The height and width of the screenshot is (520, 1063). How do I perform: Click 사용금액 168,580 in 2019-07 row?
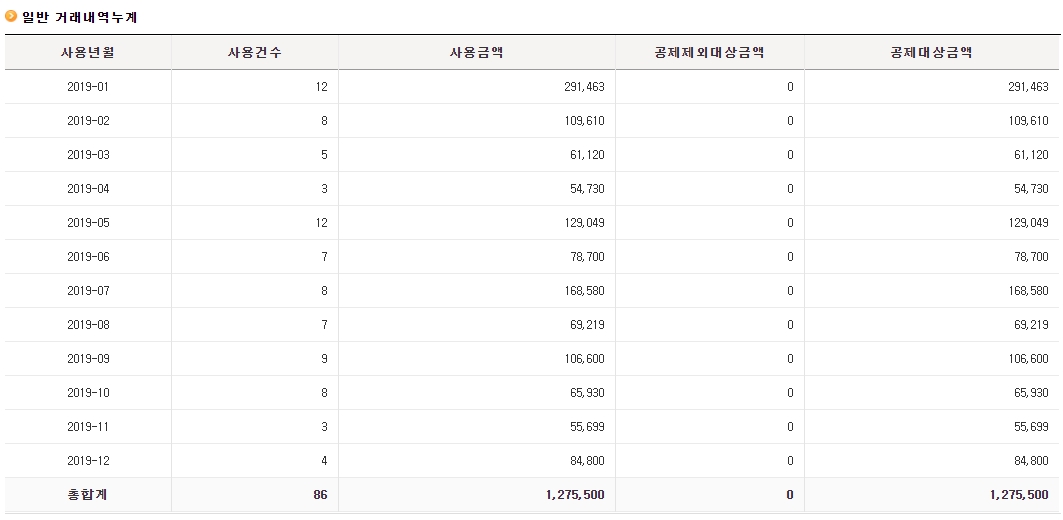click(x=584, y=290)
